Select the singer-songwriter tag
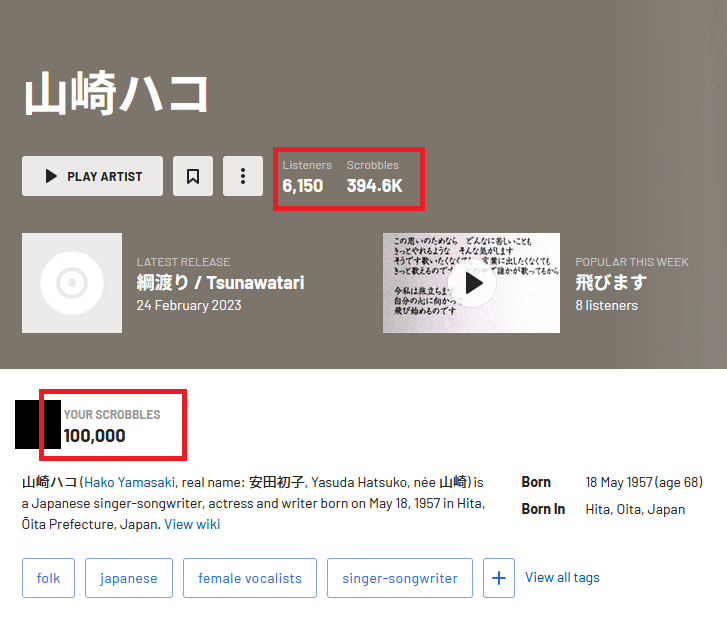This screenshot has height=623, width=727. (400, 578)
